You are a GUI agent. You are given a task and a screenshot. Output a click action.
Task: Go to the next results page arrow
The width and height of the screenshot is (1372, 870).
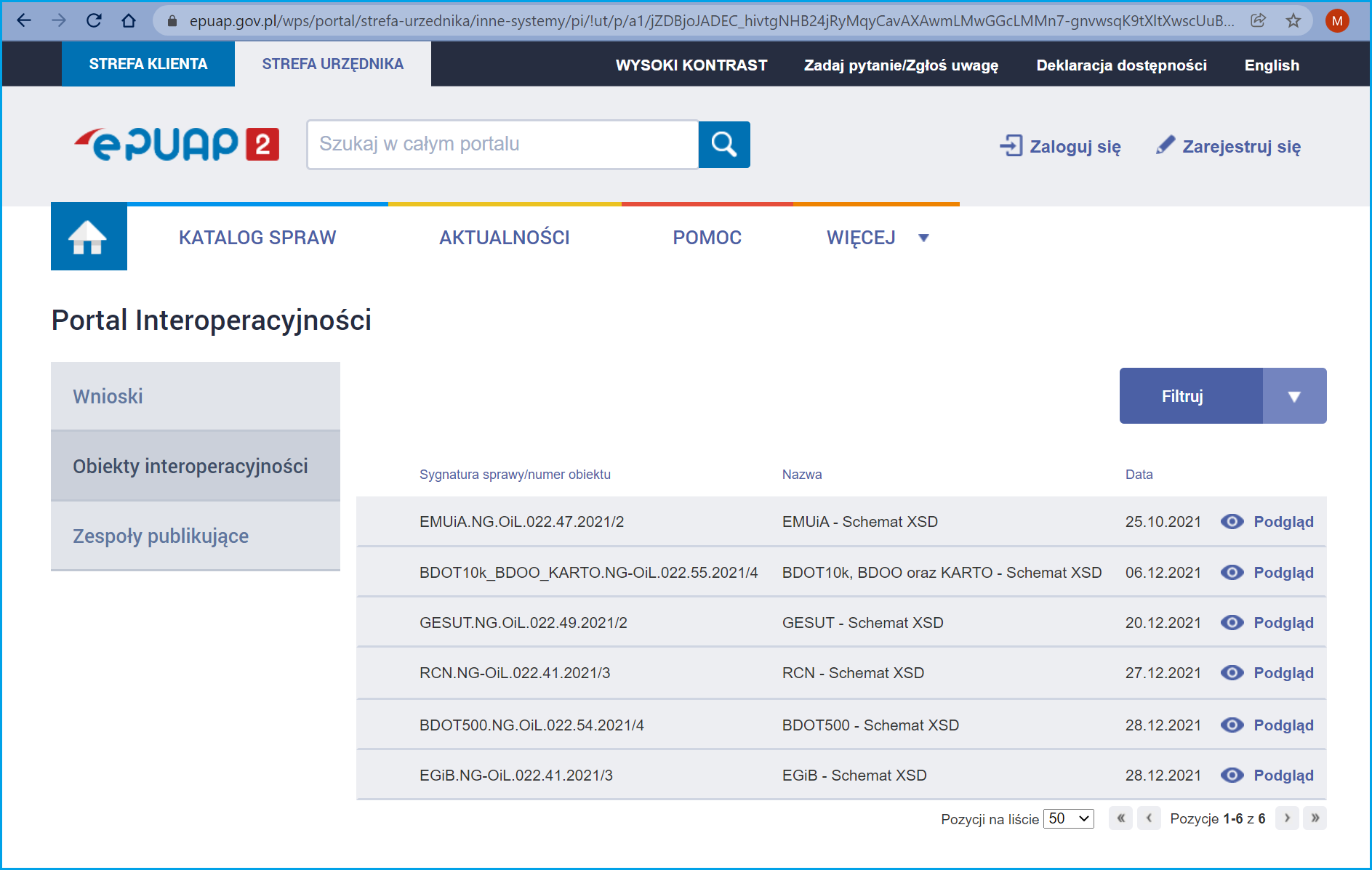tap(1287, 818)
